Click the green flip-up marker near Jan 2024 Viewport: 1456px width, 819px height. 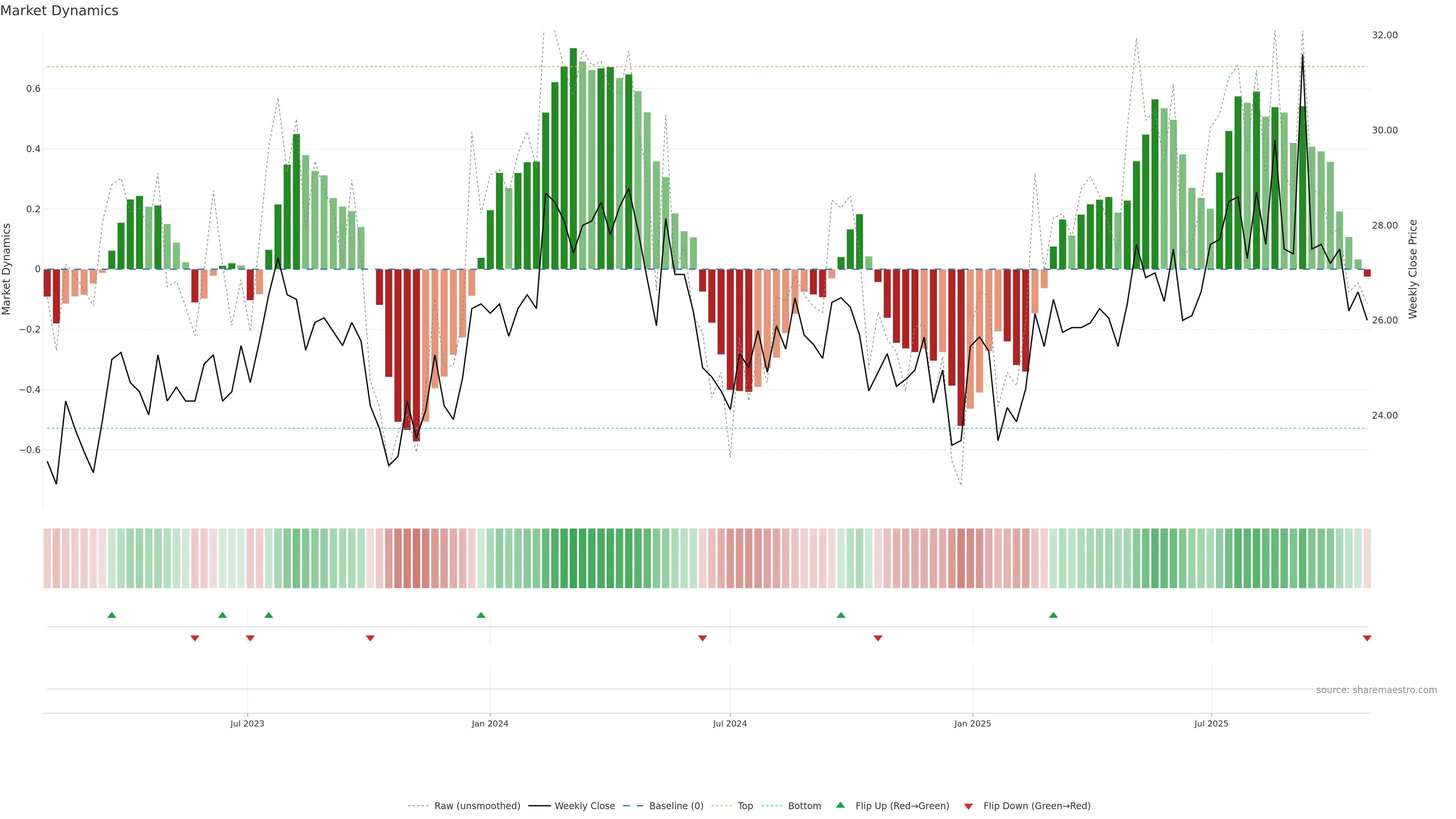coord(480,615)
